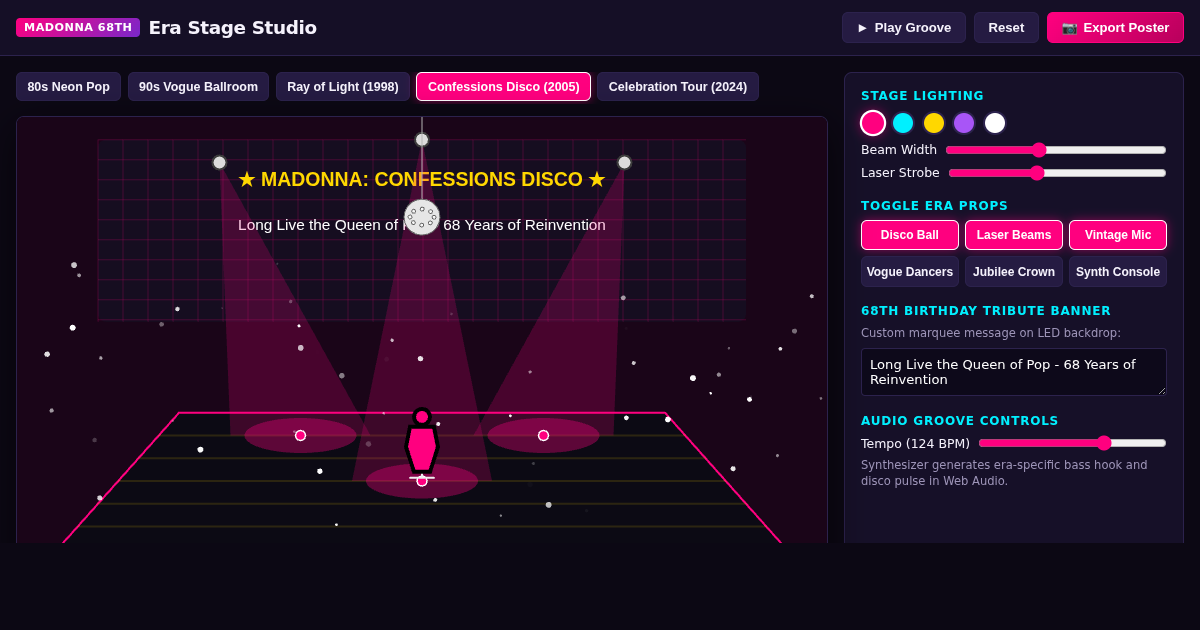This screenshot has width=1200, height=630.
Task: Pick the pink stage lighting swatch
Action: pos(873,123)
